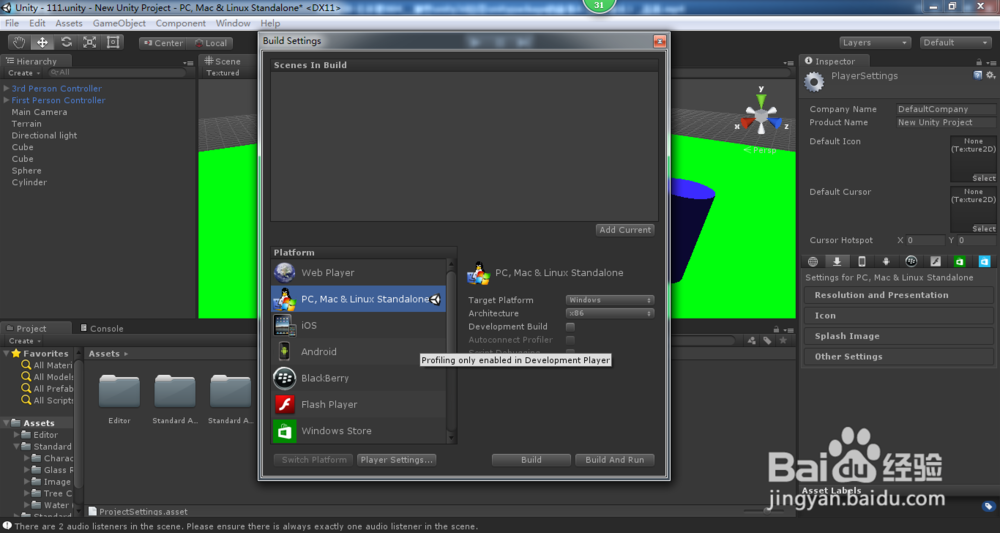1000x533 pixels.
Task: Click the Build And Run button
Action: [x=615, y=460]
